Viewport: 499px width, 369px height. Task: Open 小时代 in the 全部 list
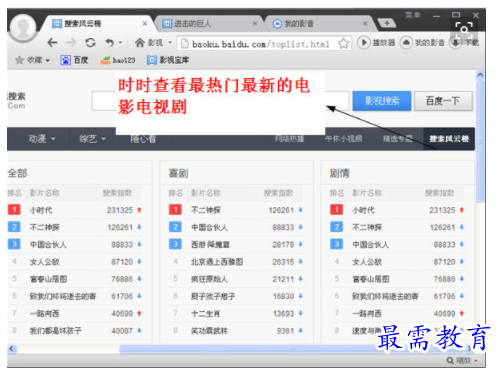coord(41,210)
